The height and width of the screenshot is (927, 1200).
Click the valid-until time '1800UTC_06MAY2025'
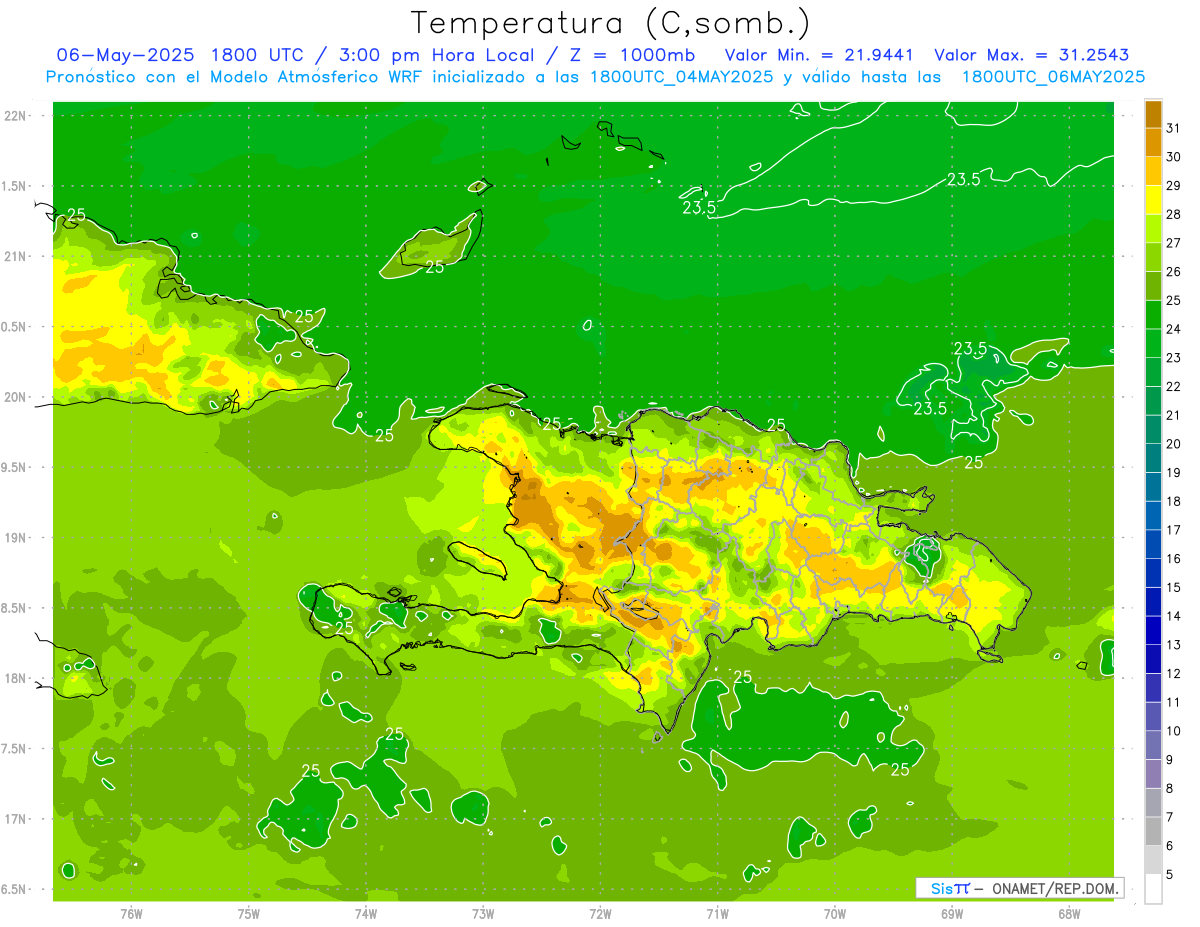[x=1053, y=77]
